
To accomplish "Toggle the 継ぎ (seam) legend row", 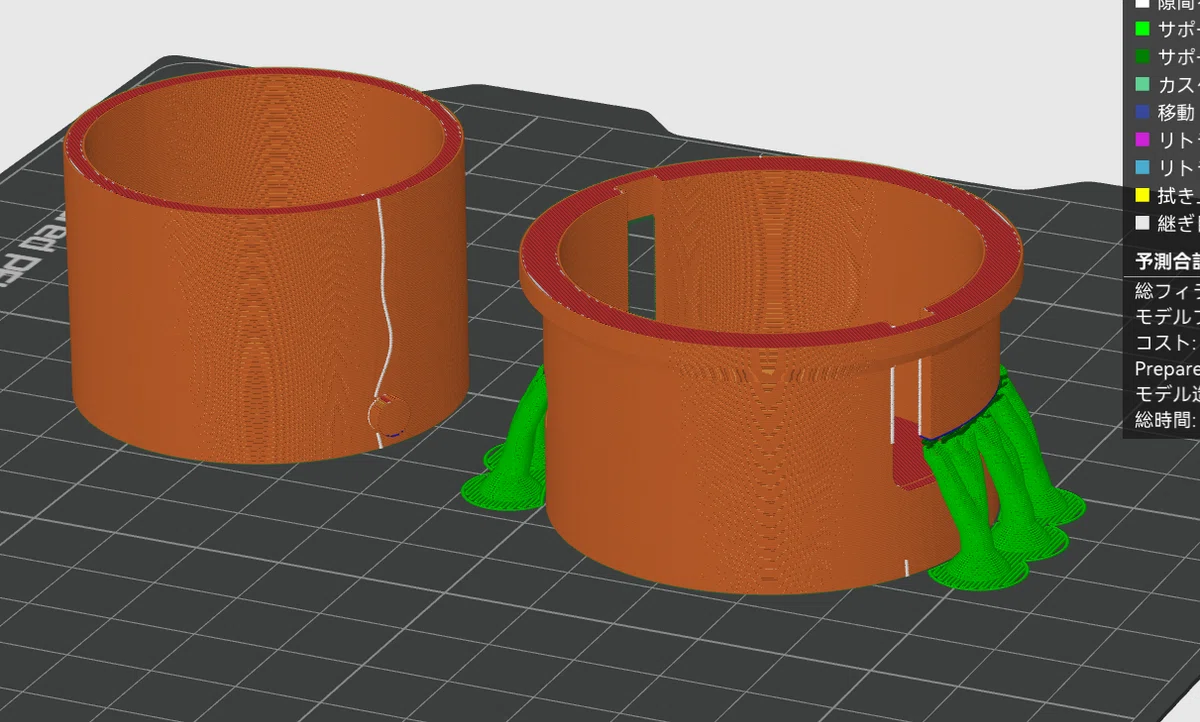I will pyautogui.click(x=1166, y=224).
